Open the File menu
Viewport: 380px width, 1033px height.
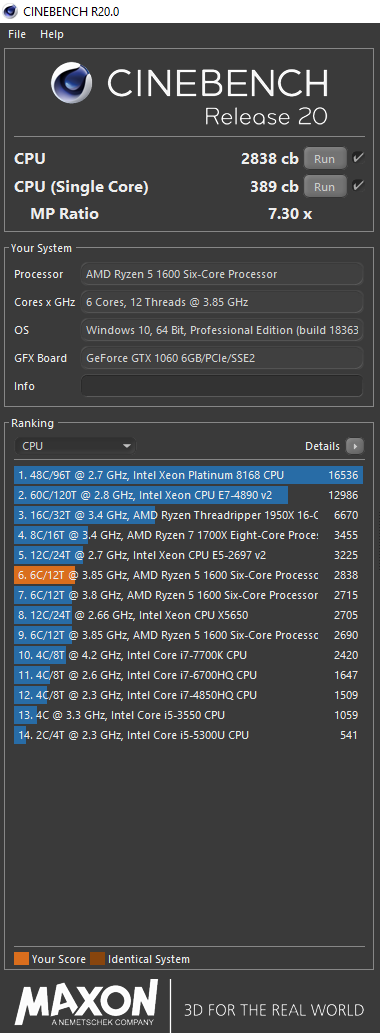click(17, 34)
